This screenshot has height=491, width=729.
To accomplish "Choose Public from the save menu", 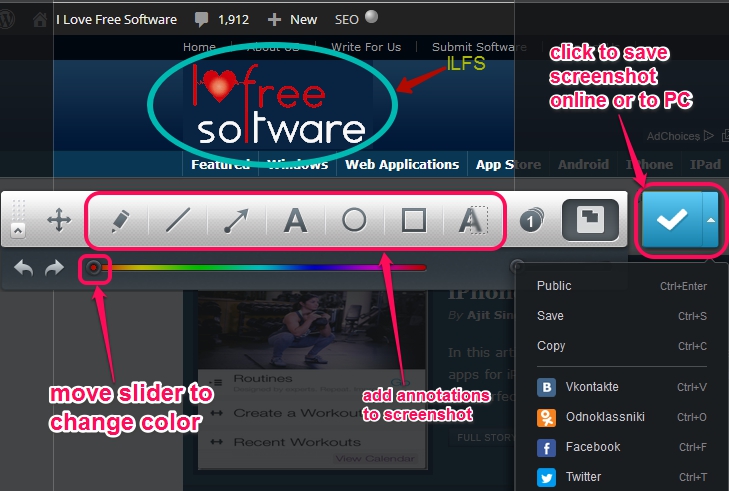I will point(622,285).
